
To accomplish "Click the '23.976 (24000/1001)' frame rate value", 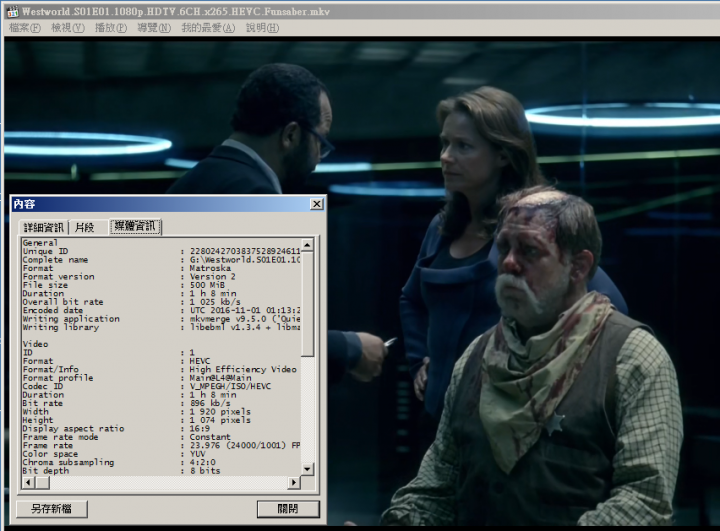I will 238,445.
